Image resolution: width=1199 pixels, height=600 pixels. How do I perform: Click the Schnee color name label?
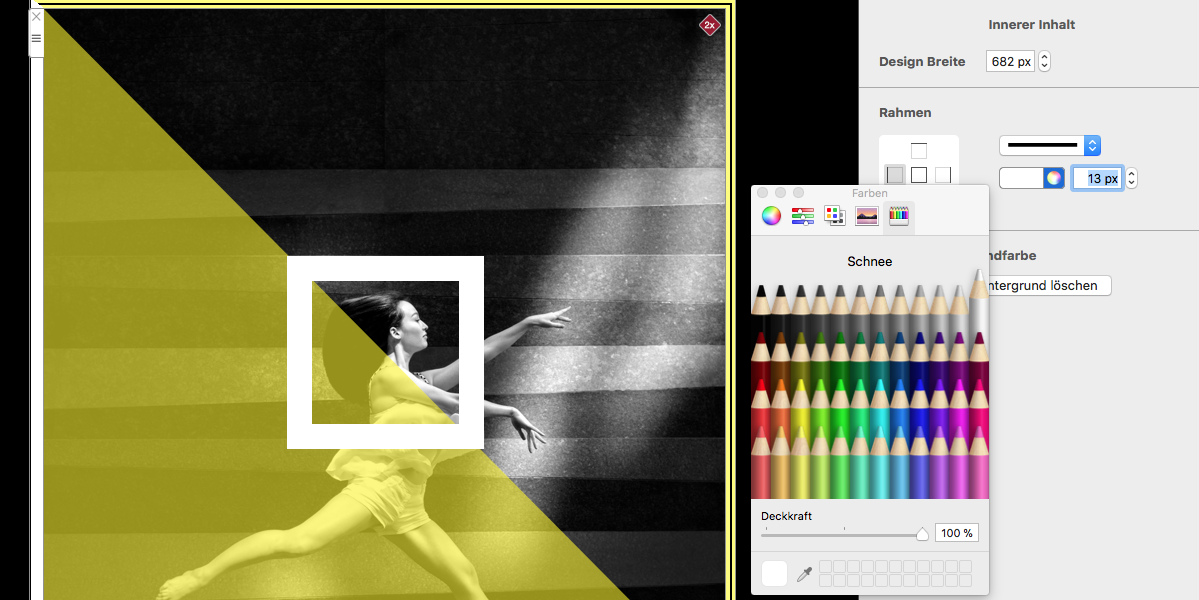click(x=869, y=261)
